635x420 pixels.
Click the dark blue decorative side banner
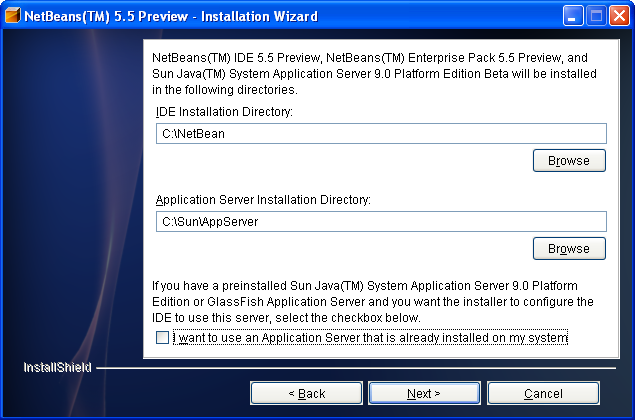(73, 194)
